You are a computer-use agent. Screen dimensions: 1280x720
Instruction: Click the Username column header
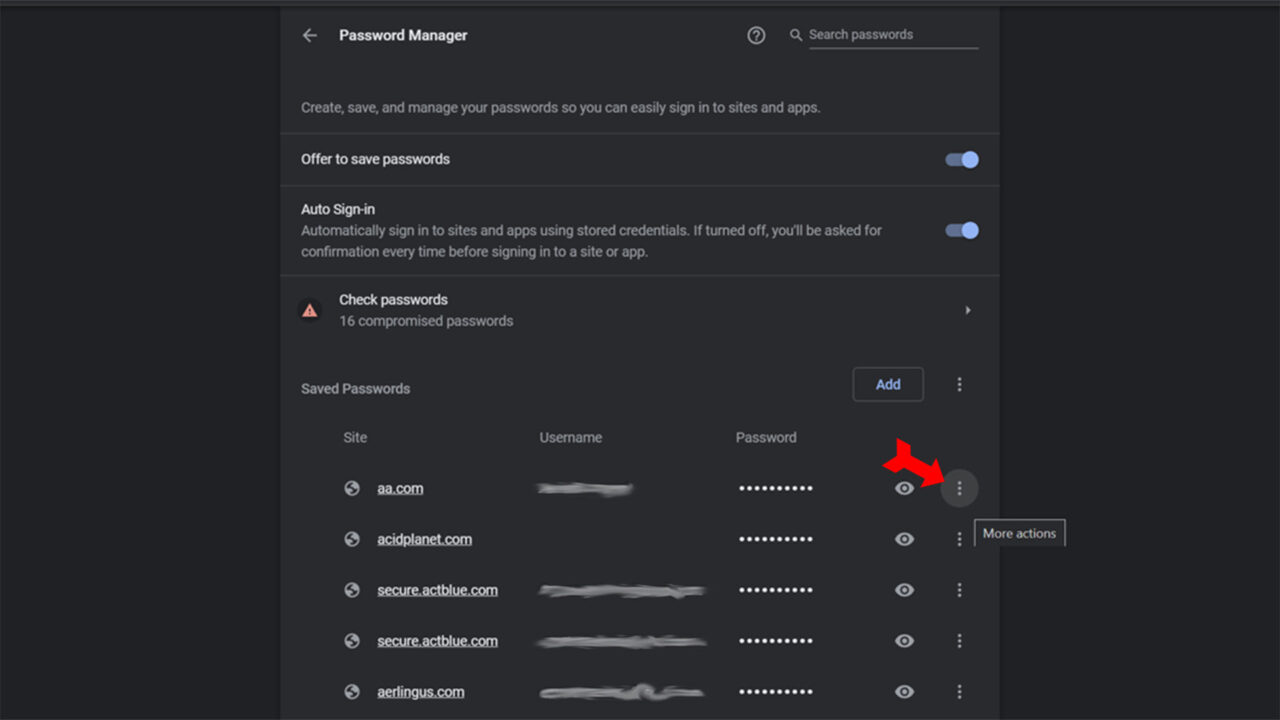coord(570,437)
